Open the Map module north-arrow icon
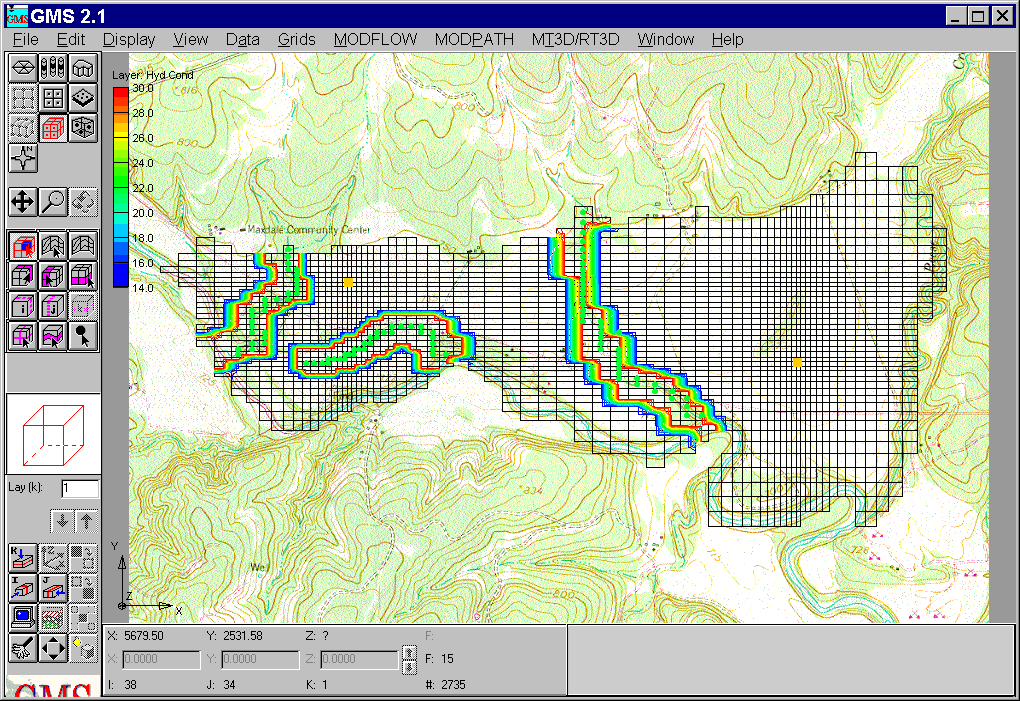The image size is (1020, 701). point(23,158)
